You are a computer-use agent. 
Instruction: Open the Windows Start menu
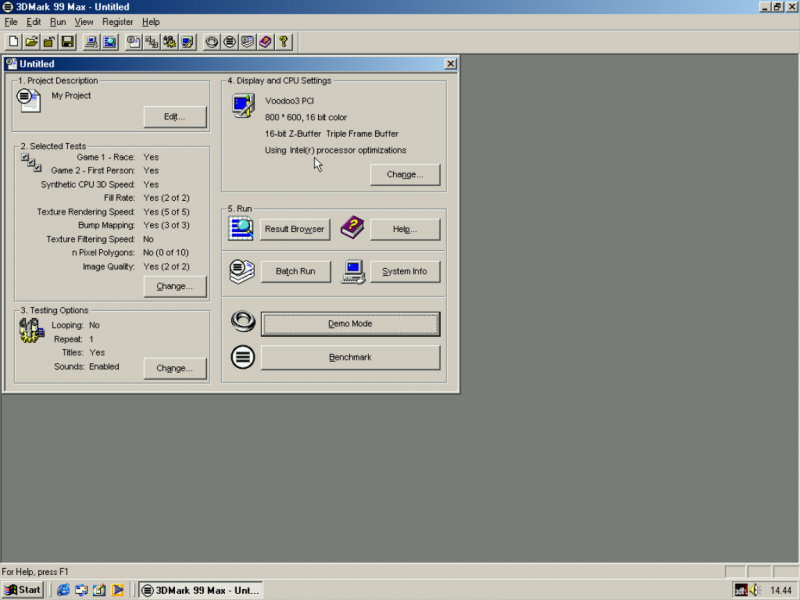point(23,590)
